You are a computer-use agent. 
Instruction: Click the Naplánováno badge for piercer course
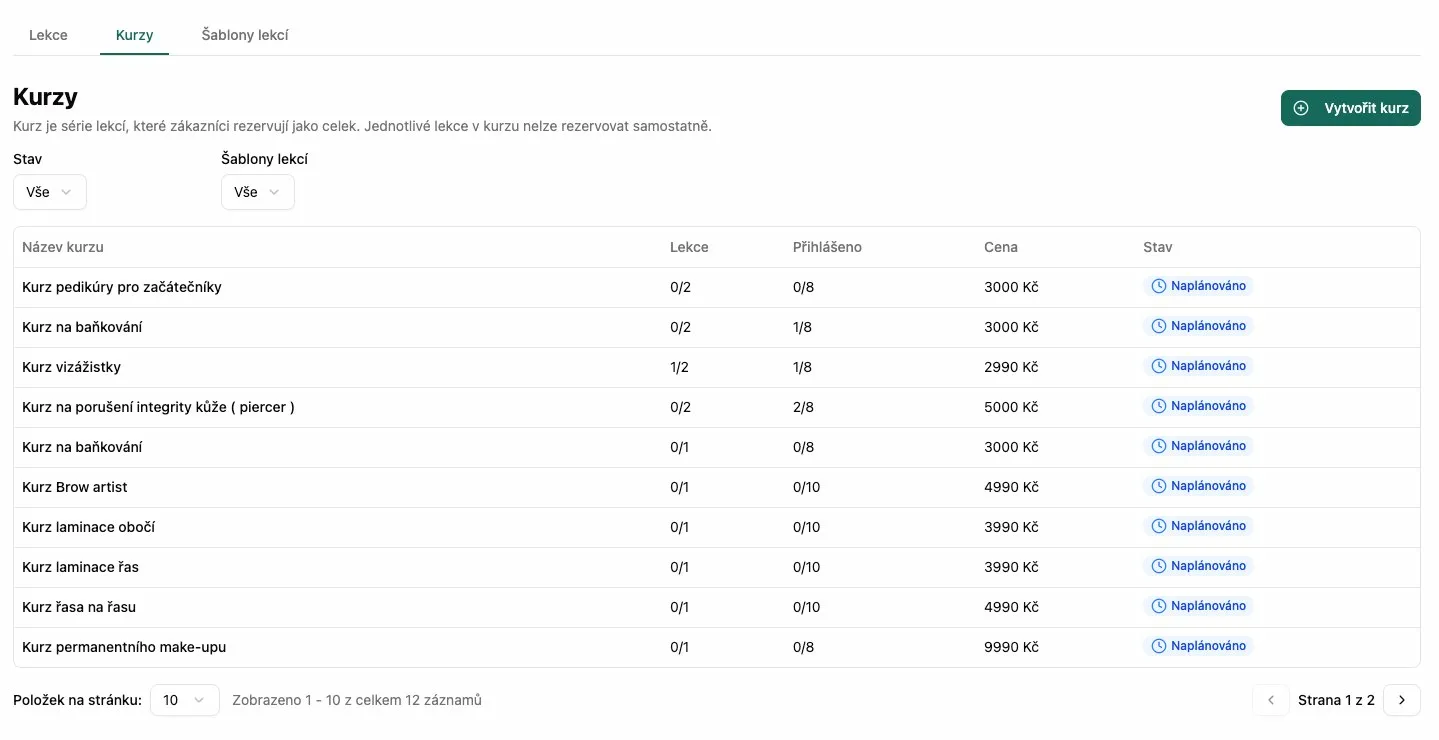[1198, 406]
